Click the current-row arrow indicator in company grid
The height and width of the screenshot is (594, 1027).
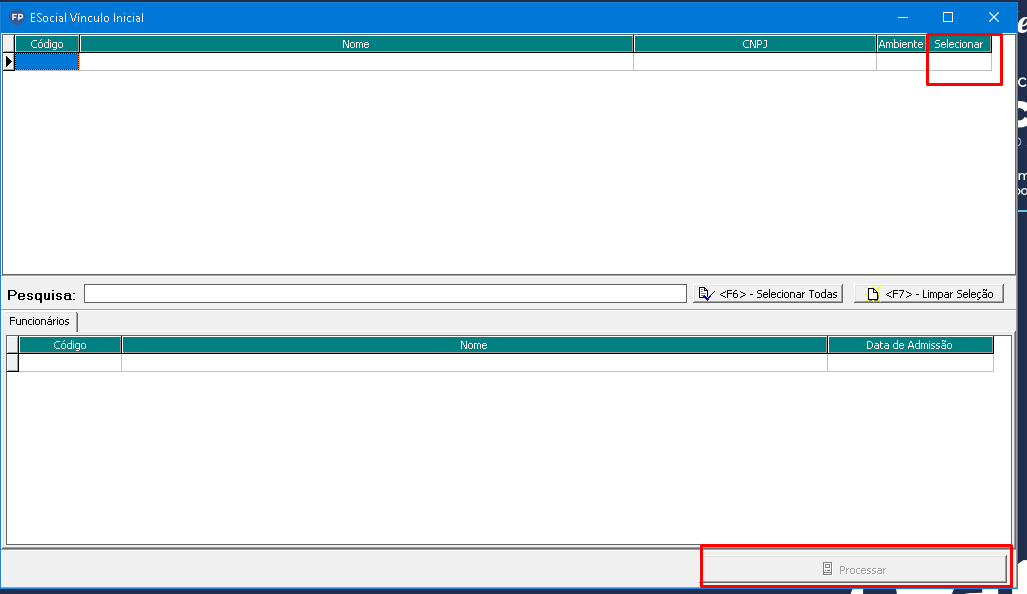(x=9, y=62)
